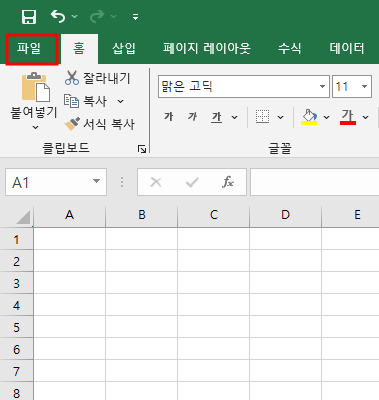379x400 pixels.
Task: Click the Insert Function fx icon
Action: click(228, 182)
